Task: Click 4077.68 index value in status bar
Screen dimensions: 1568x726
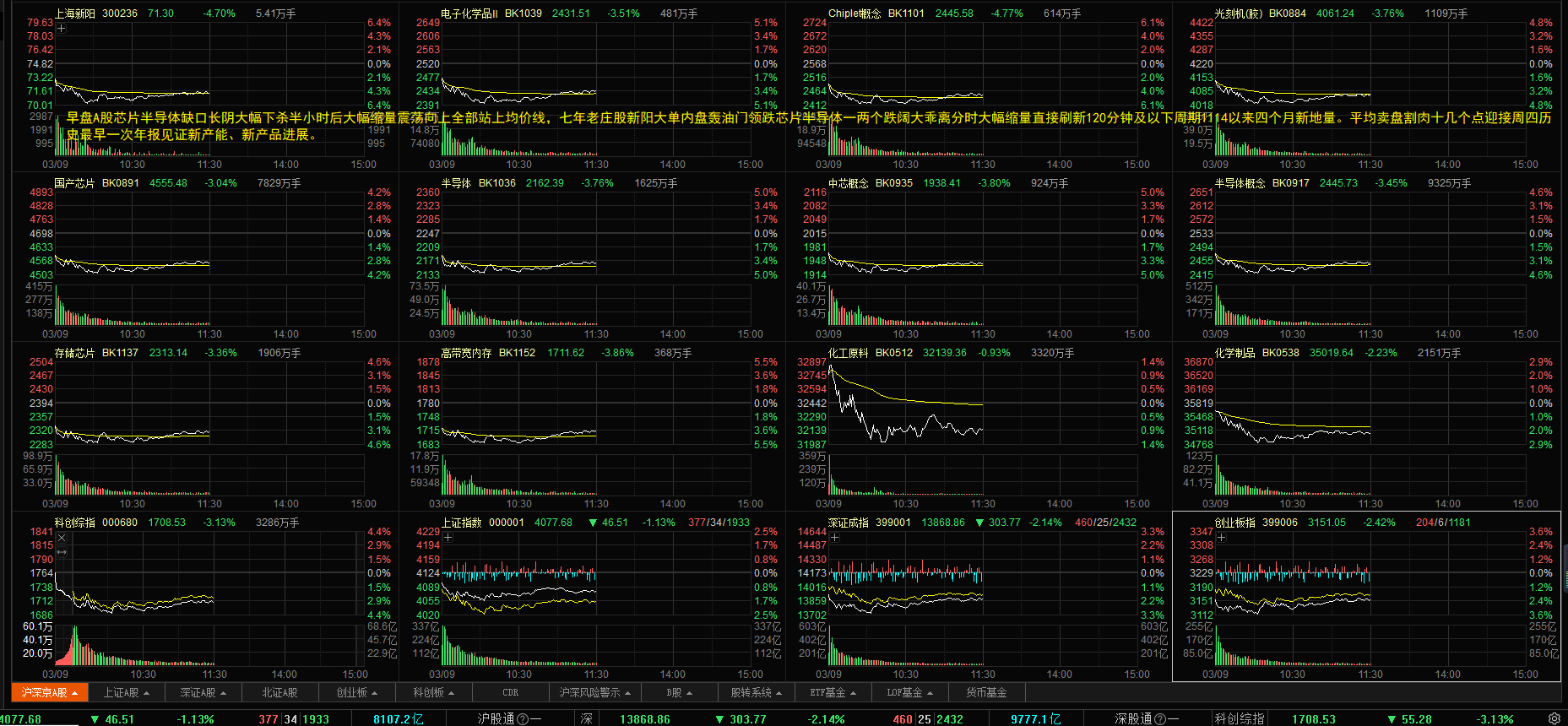Action: (x=20, y=719)
